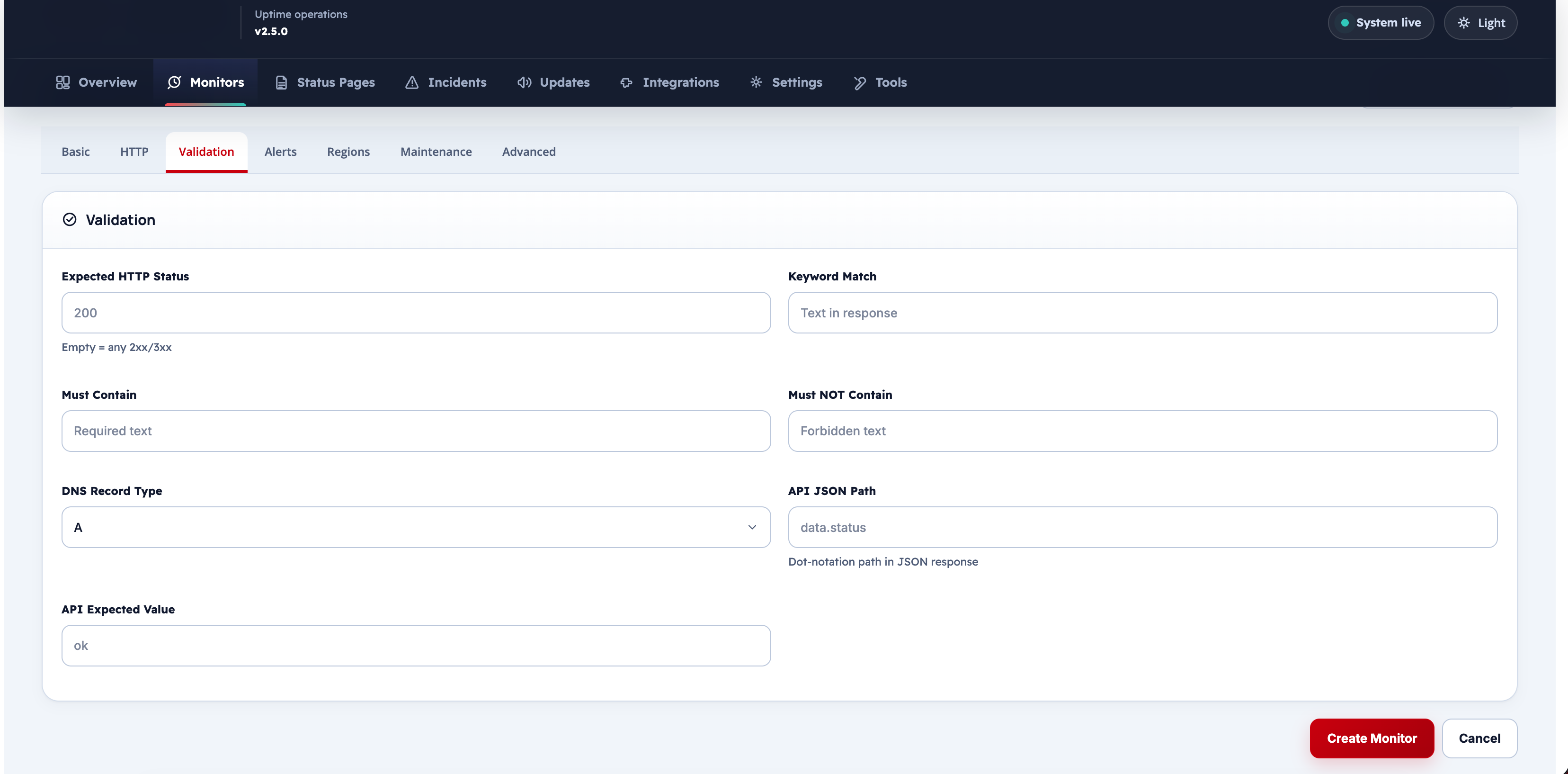Click the System live status pill
1568x774 pixels.
click(x=1381, y=23)
